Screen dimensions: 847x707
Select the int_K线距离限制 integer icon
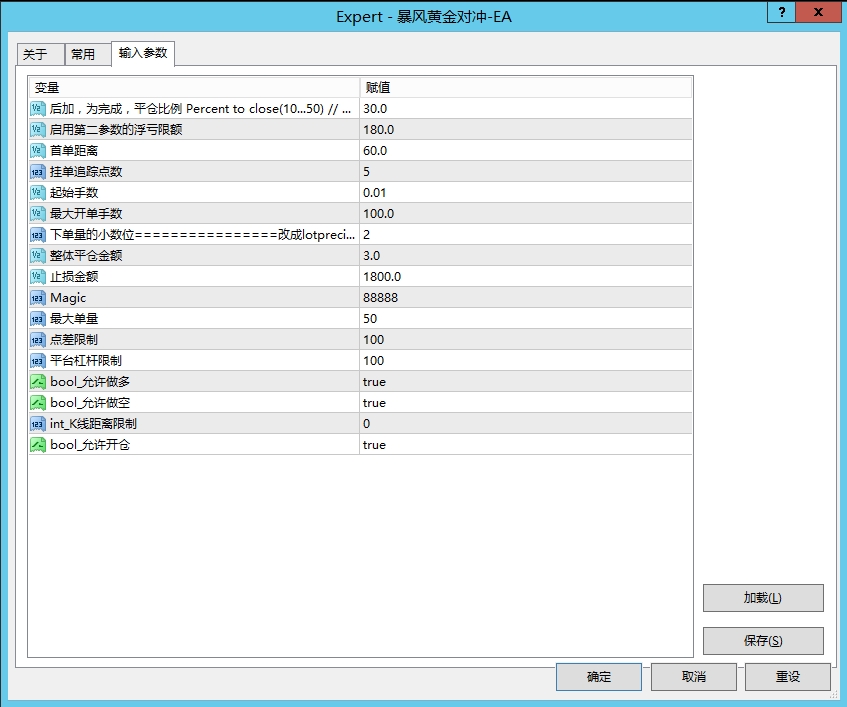[38, 424]
